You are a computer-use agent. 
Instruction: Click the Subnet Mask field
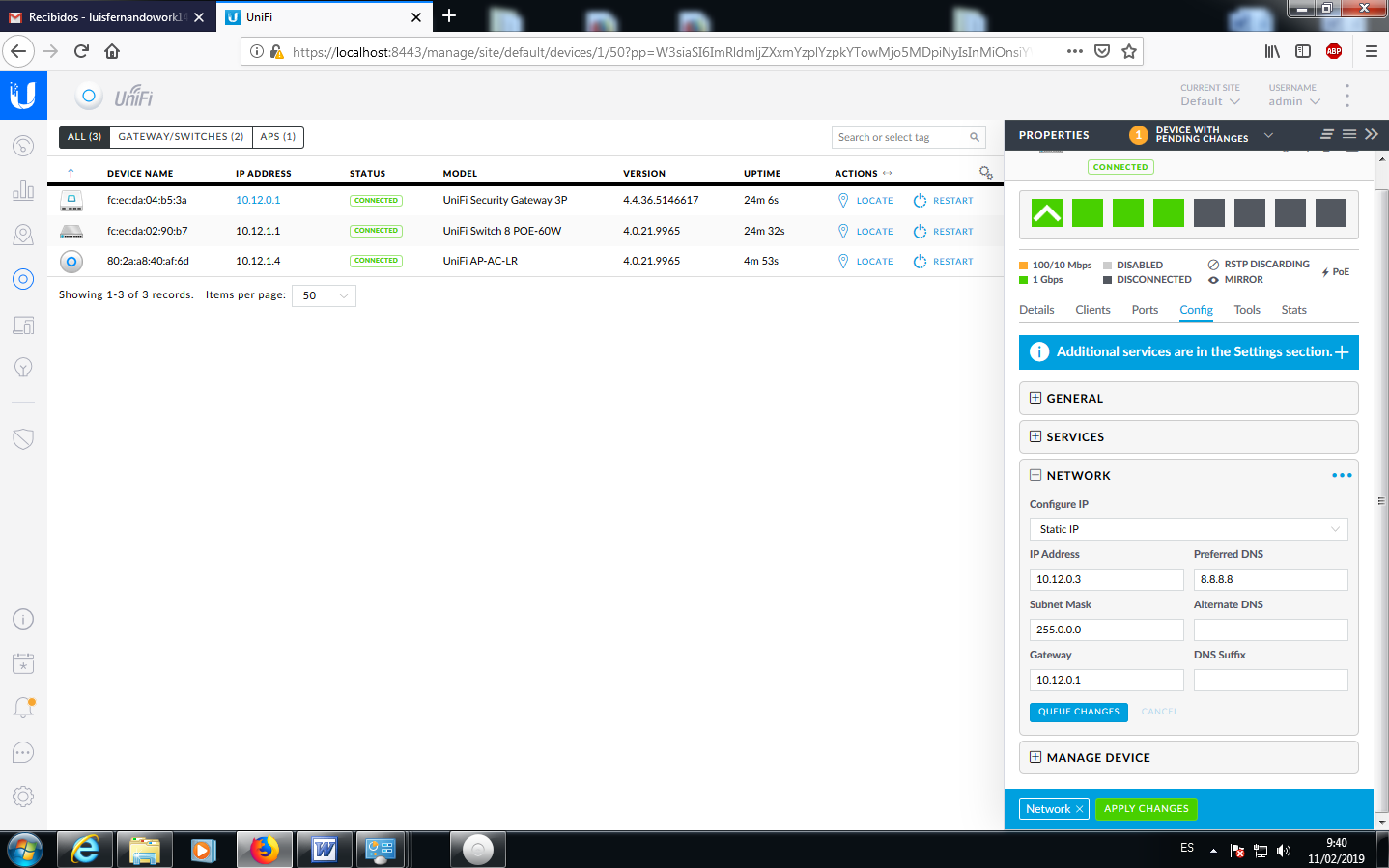click(1107, 630)
